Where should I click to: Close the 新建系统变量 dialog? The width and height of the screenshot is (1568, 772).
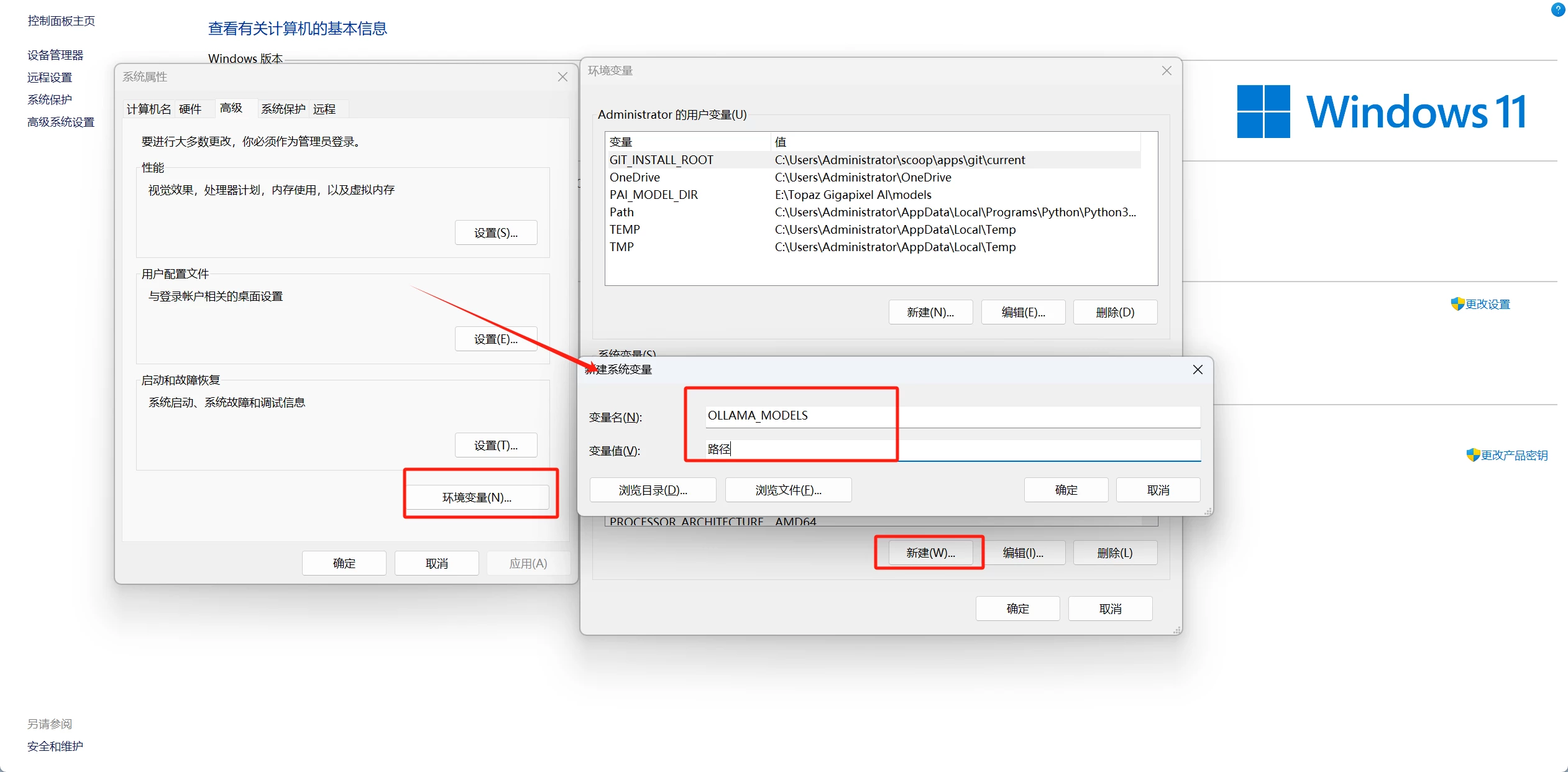[1198, 370]
